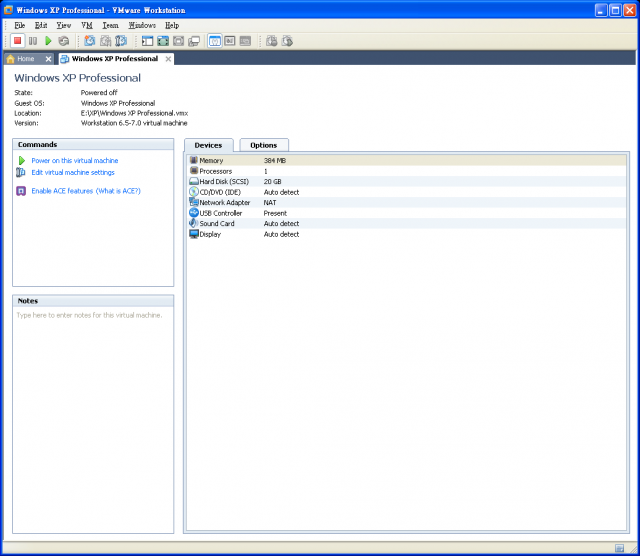Click the Home tab house icon
640x556 pixels.
pos(11,59)
